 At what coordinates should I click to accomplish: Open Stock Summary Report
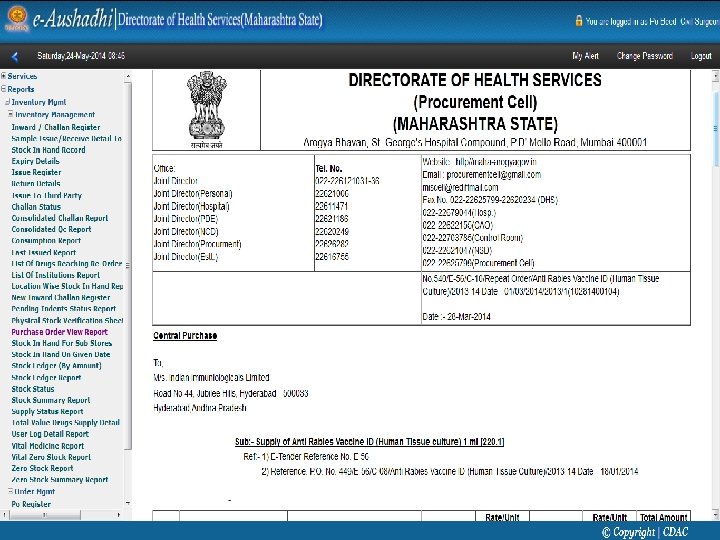(51, 400)
